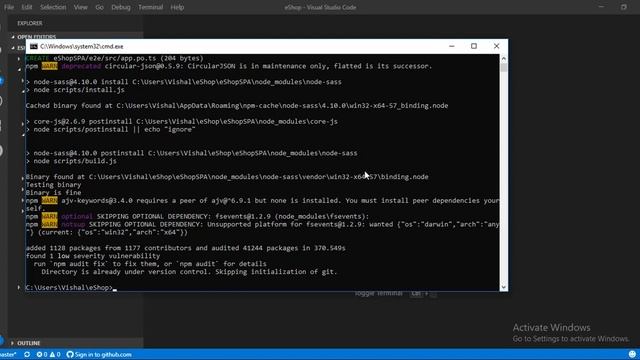Minimize the cmd.exe window

coord(451,46)
